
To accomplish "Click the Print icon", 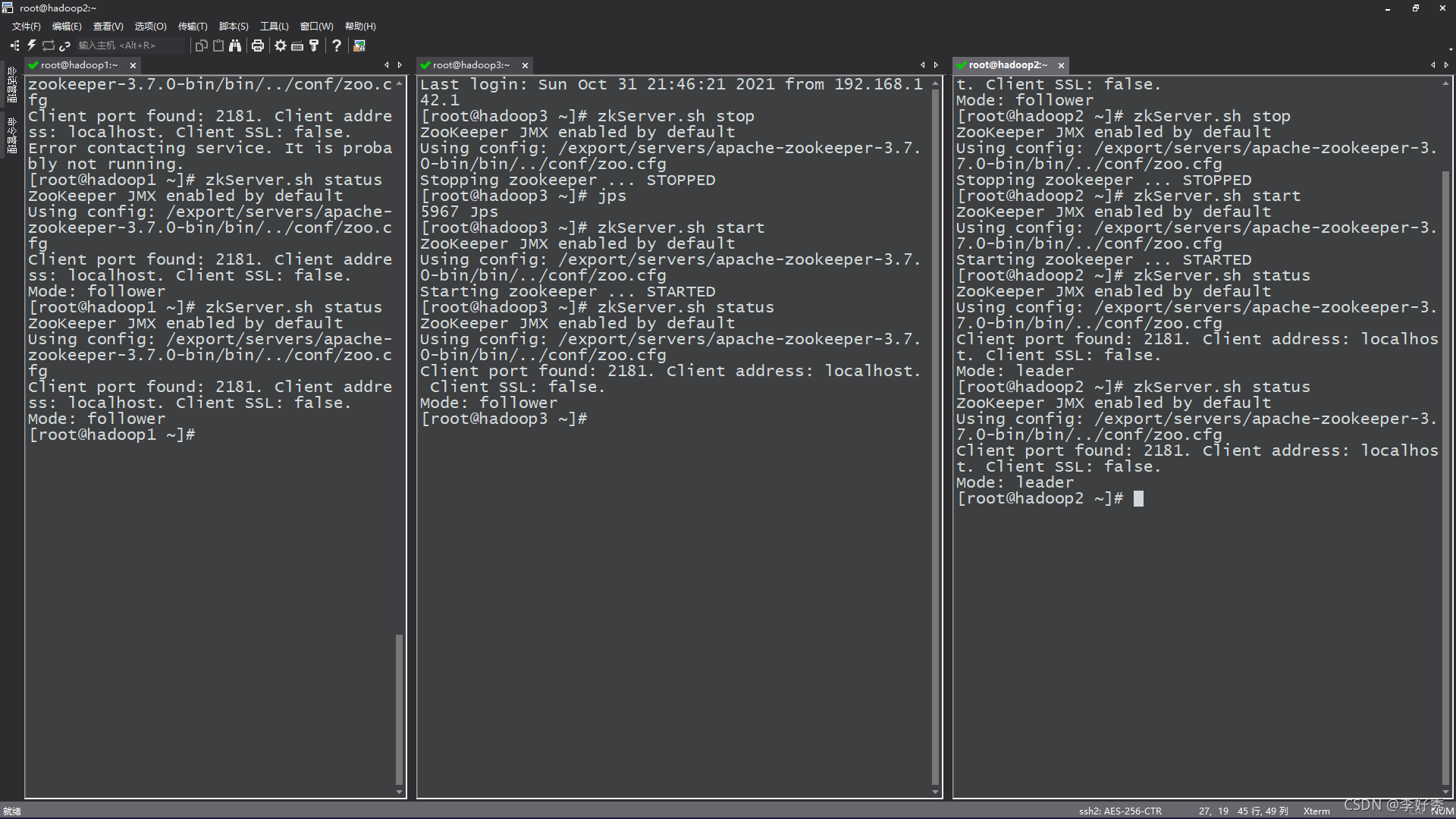I will 258,45.
